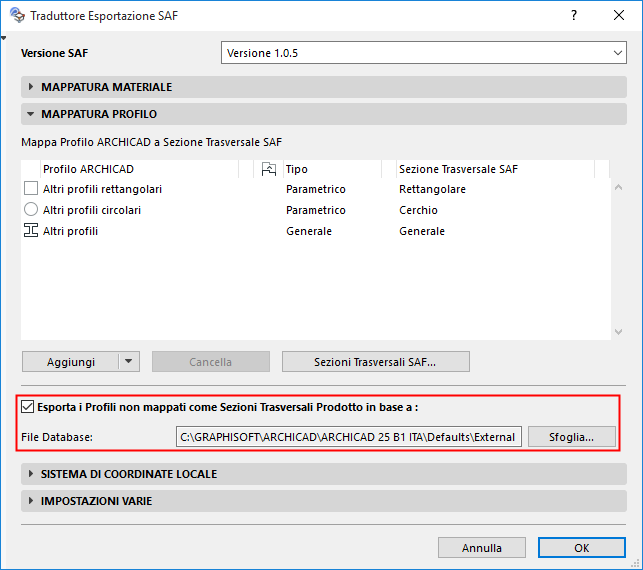
Task: Click the profile list scroll up arrow
Action: pyautogui.click(x=619, y=187)
